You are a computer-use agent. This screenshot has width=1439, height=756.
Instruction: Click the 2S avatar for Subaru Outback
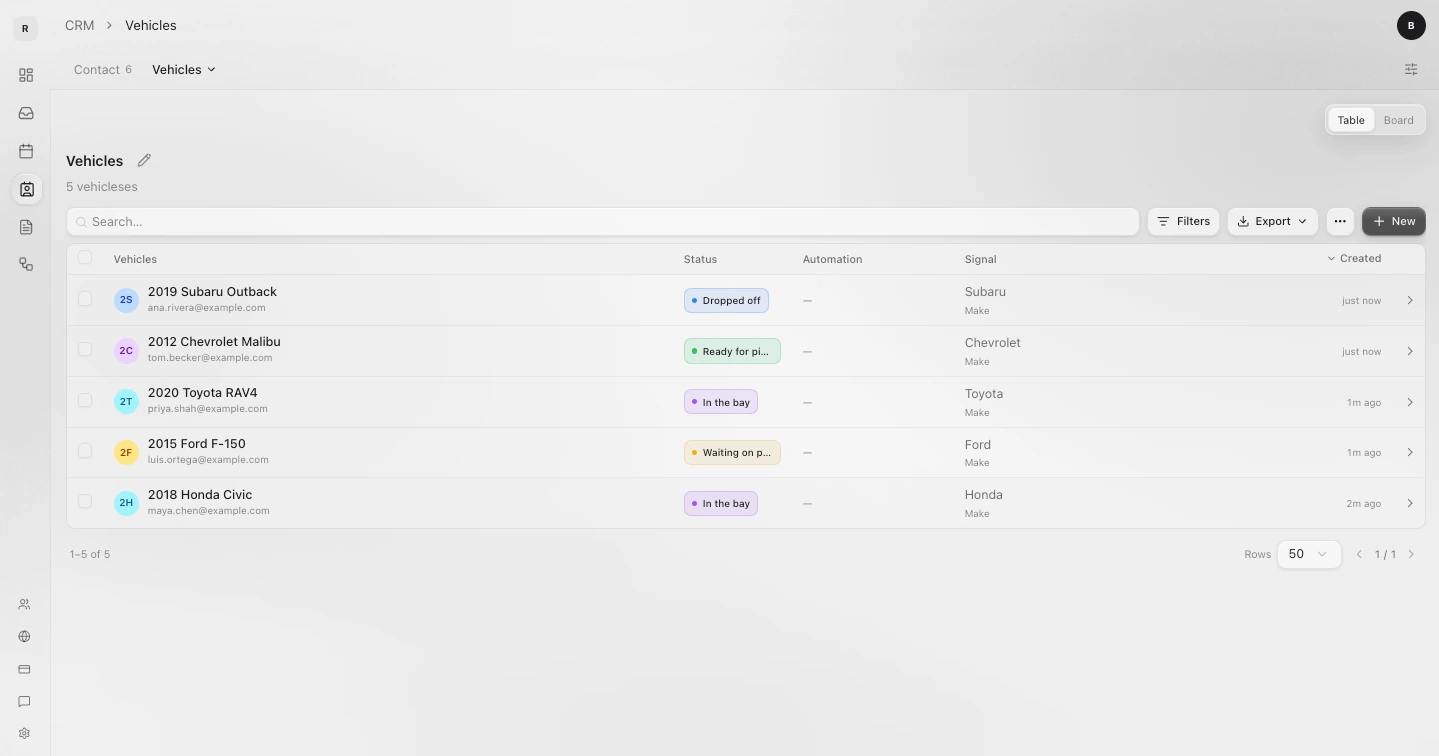point(126,300)
